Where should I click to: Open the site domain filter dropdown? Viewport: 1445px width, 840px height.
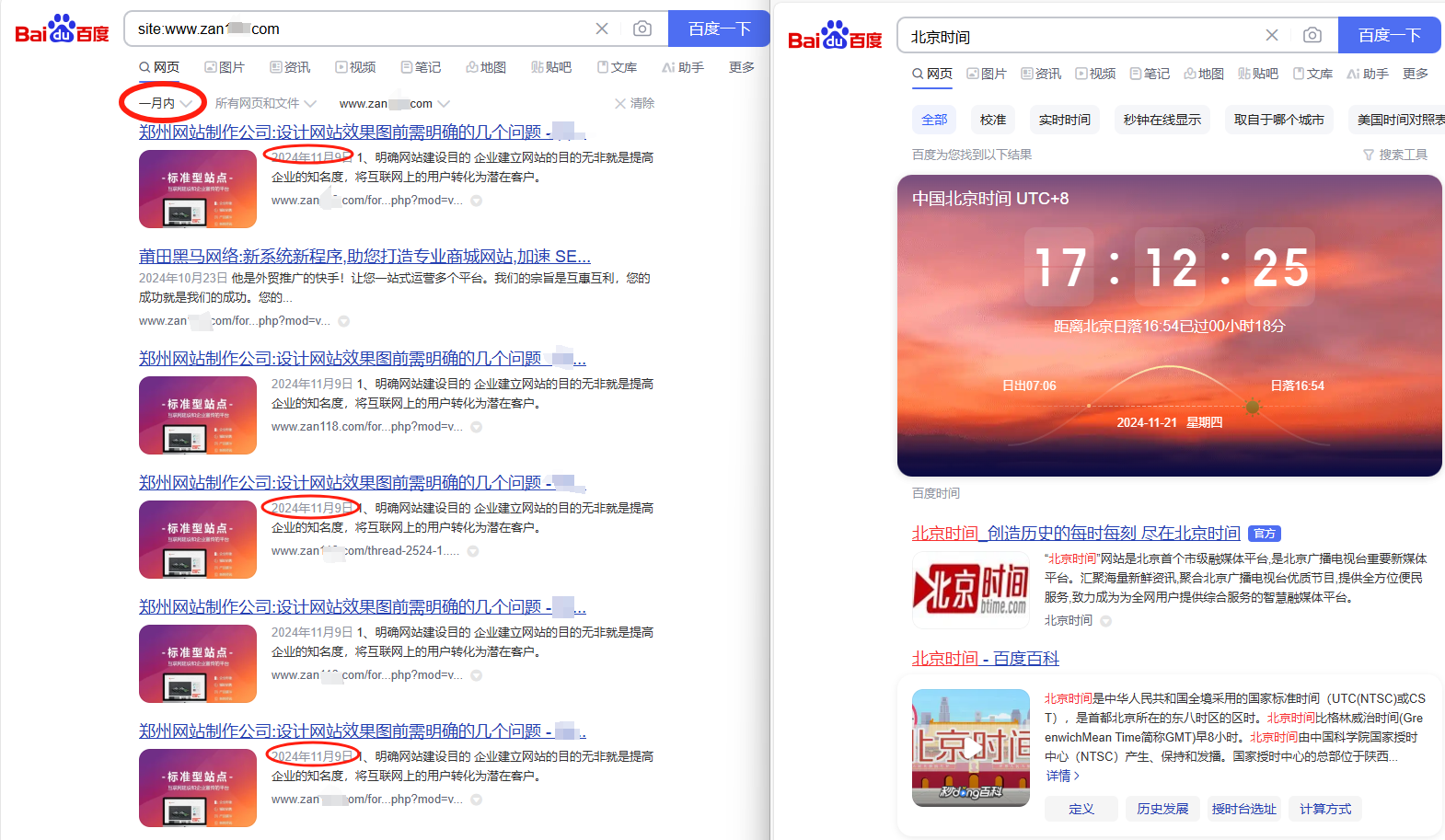pyautogui.click(x=394, y=103)
